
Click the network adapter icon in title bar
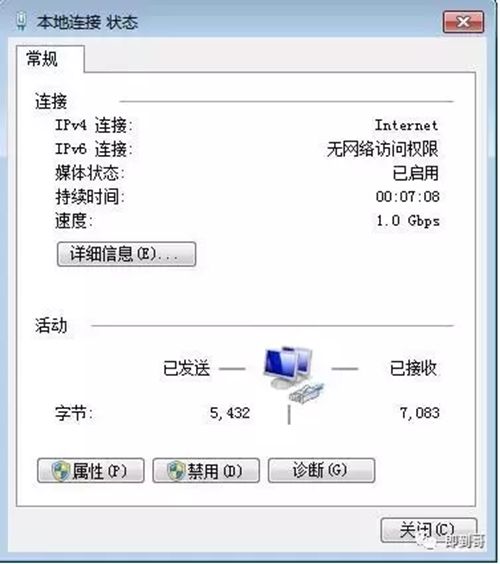[x=22, y=22]
